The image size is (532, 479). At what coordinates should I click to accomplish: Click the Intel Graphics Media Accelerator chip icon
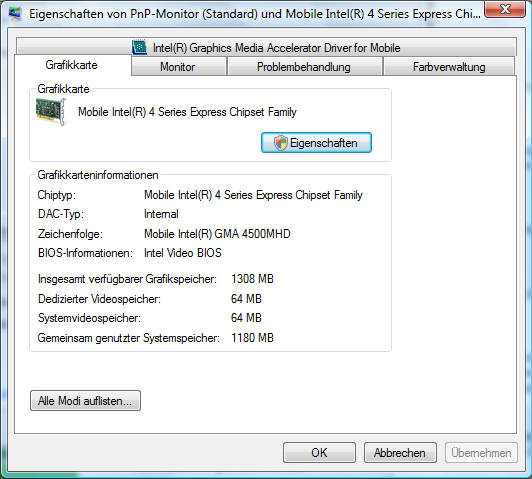(x=139, y=47)
